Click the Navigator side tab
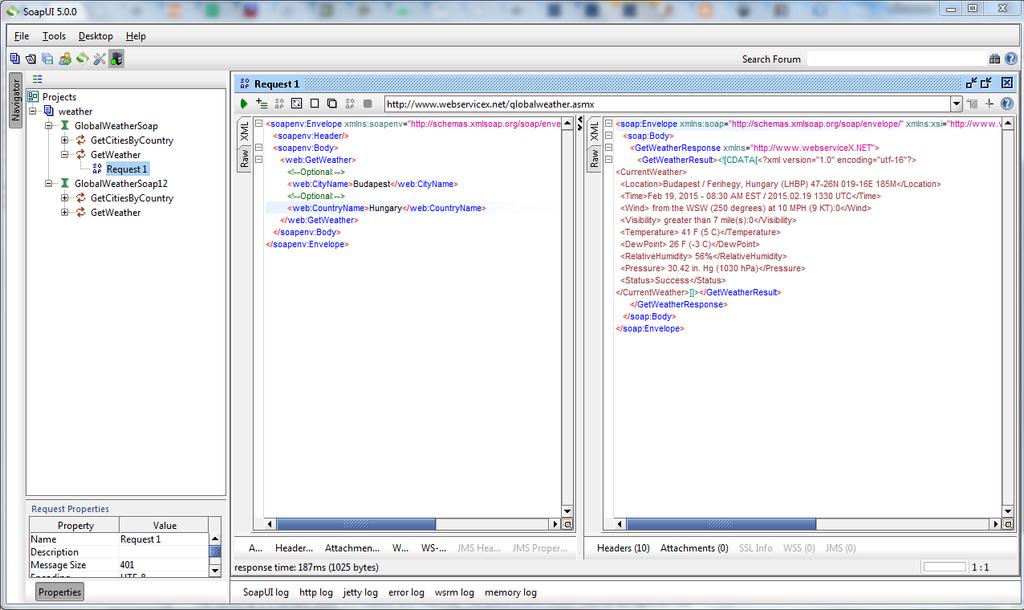The height and width of the screenshot is (610, 1024). coord(16,100)
